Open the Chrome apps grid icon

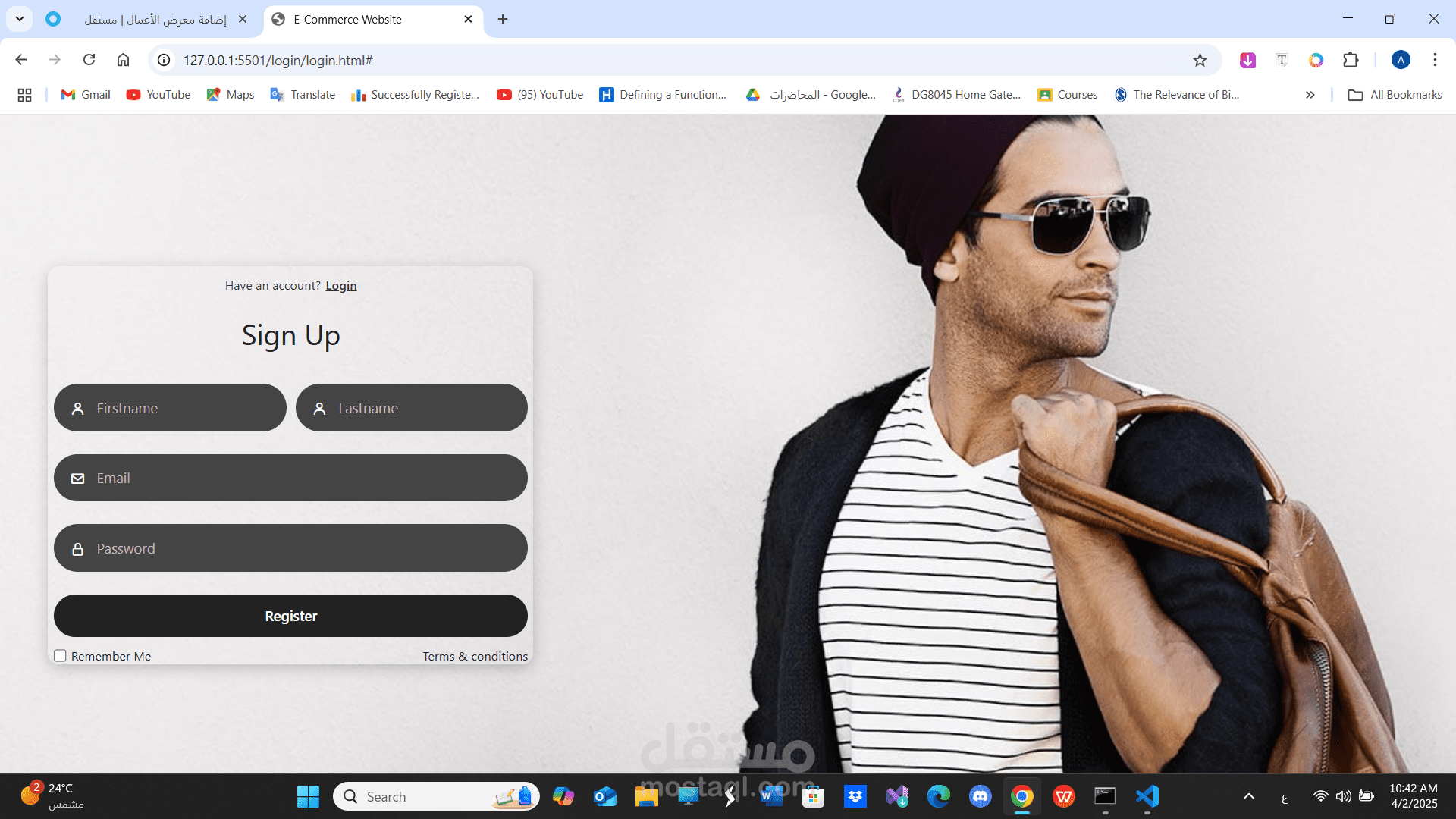(24, 95)
